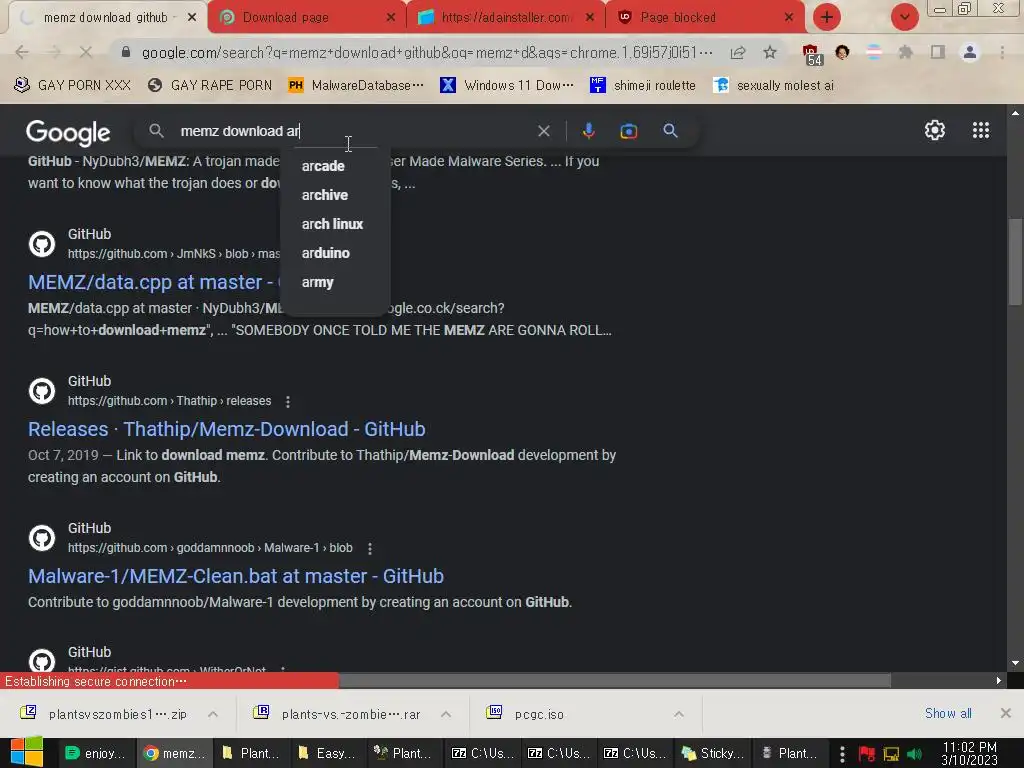Viewport: 1024px width, 768px height.
Task: Close the Download page tab
Action: tap(391, 18)
